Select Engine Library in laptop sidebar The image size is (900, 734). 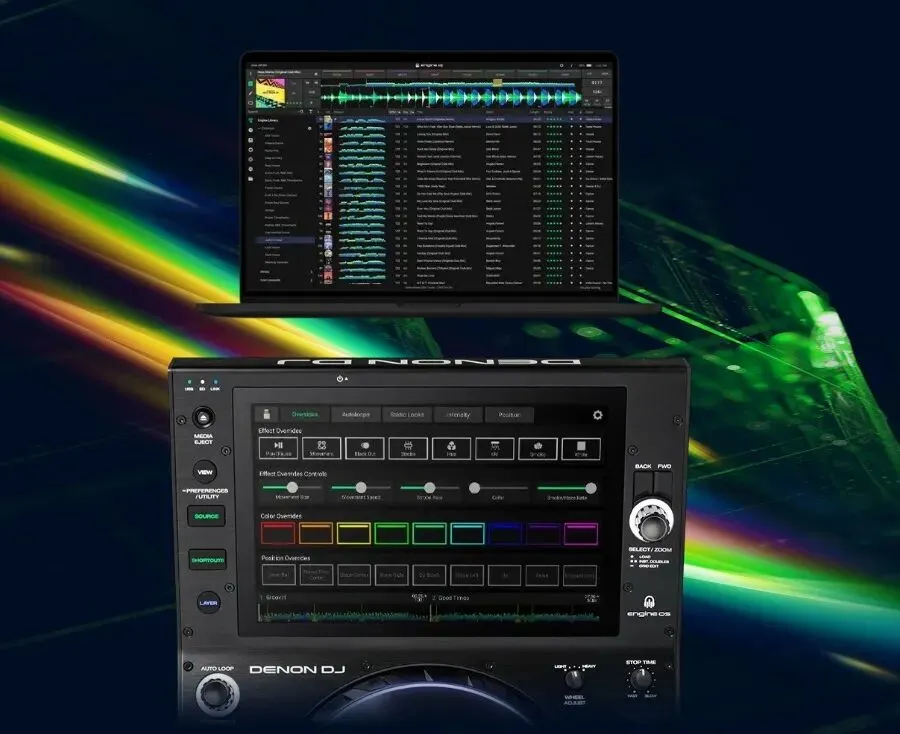point(268,121)
